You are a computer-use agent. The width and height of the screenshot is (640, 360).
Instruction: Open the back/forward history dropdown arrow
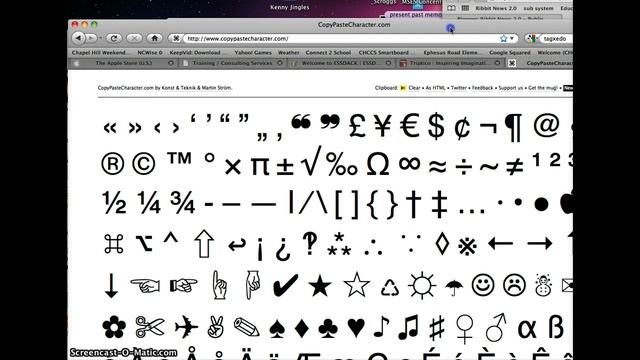click(100, 38)
